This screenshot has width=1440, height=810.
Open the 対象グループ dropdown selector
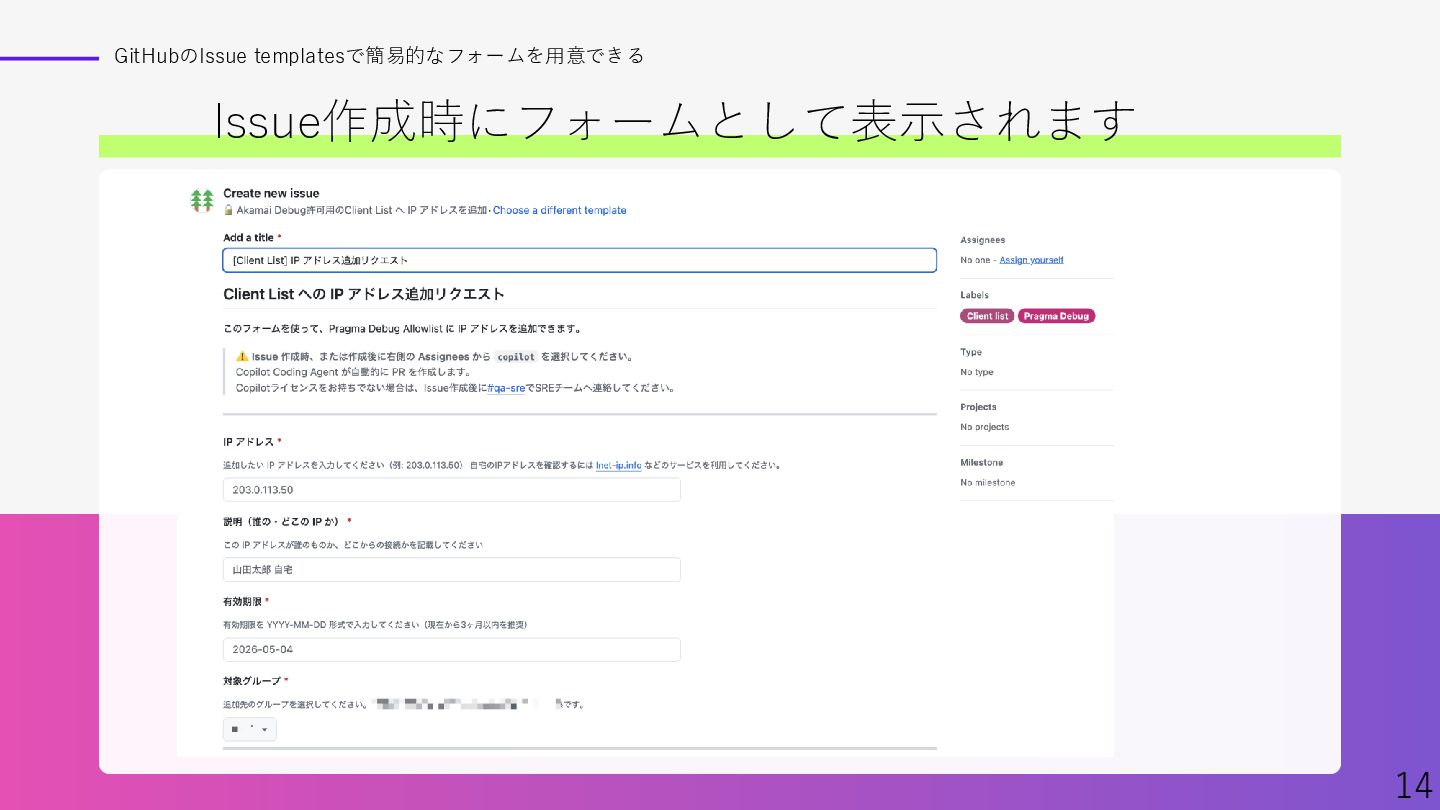[250, 729]
